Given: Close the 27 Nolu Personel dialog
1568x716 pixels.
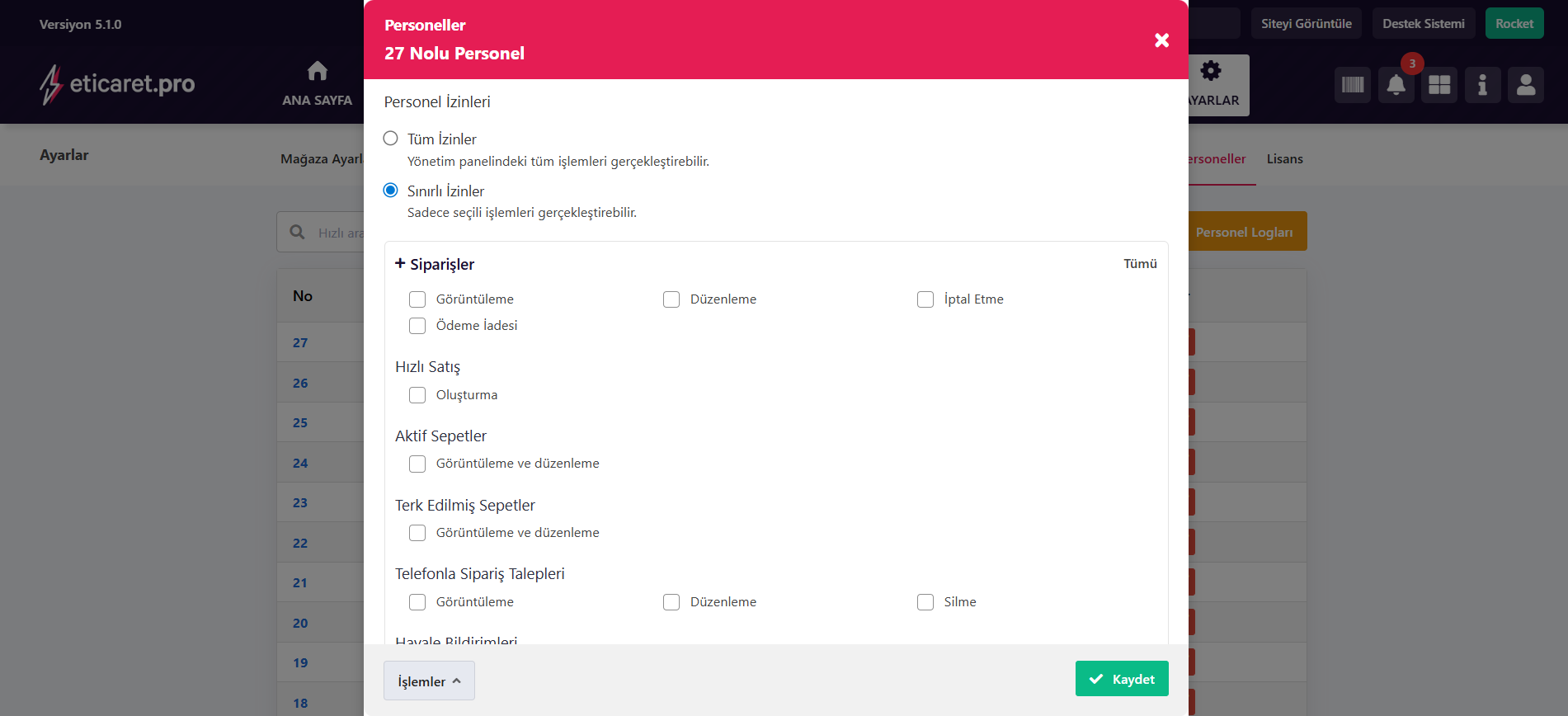Looking at the screenshot, I should point(1161,40).
